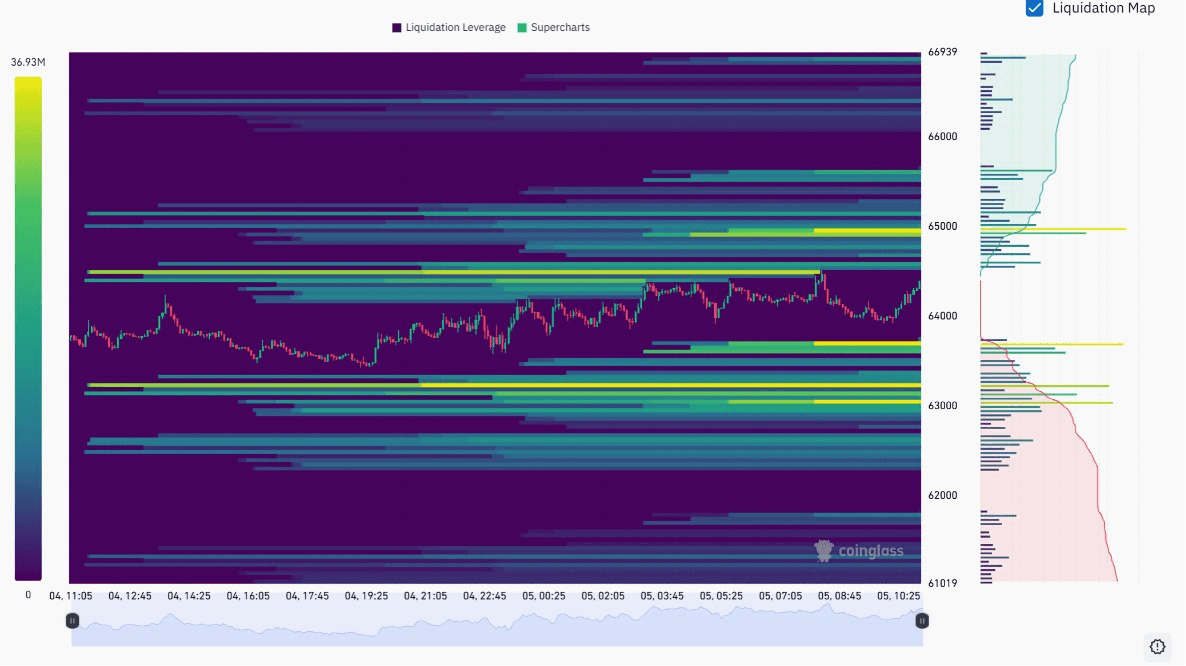Click the 64000 price axis label
This screenshot has height=666, width=1186.
tap(942, 316)
